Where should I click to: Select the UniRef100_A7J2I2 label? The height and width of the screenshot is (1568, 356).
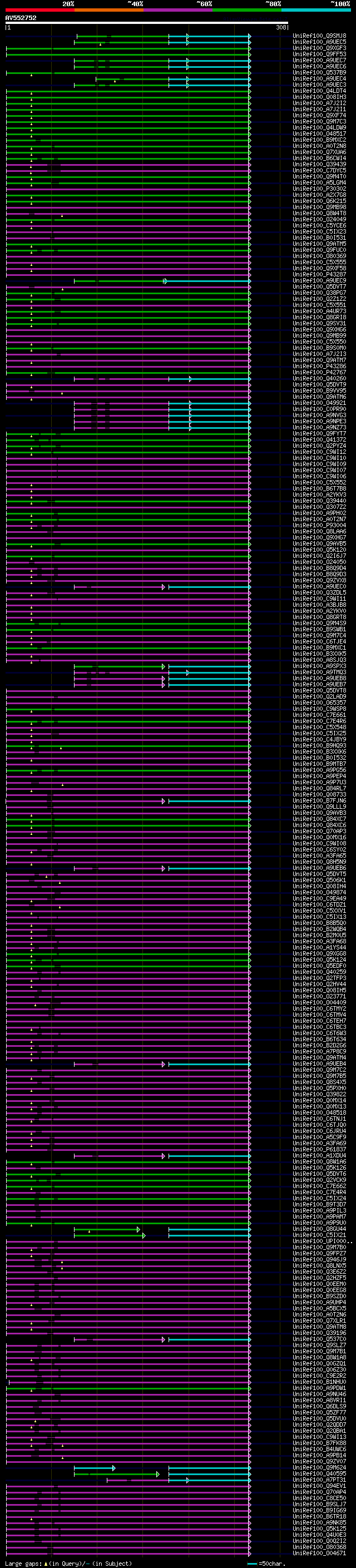(319, 103)
